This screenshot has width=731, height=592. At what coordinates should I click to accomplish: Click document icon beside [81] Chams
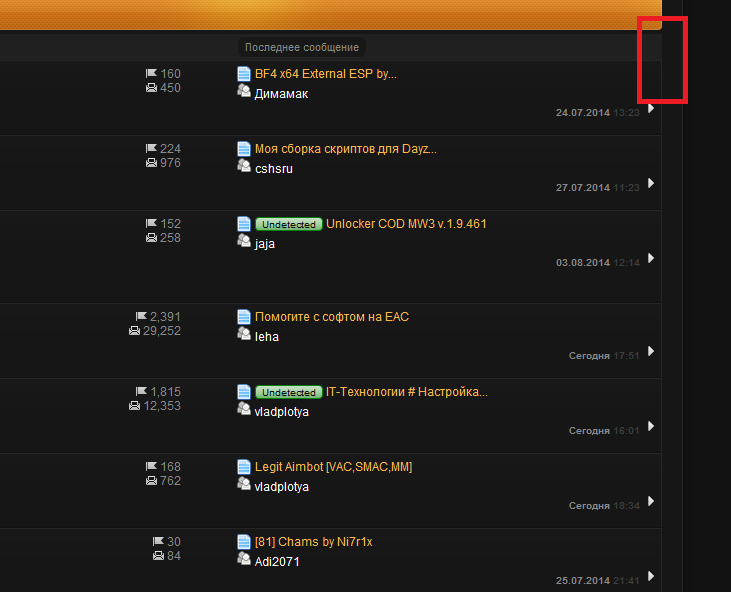[x=244, y=542]
